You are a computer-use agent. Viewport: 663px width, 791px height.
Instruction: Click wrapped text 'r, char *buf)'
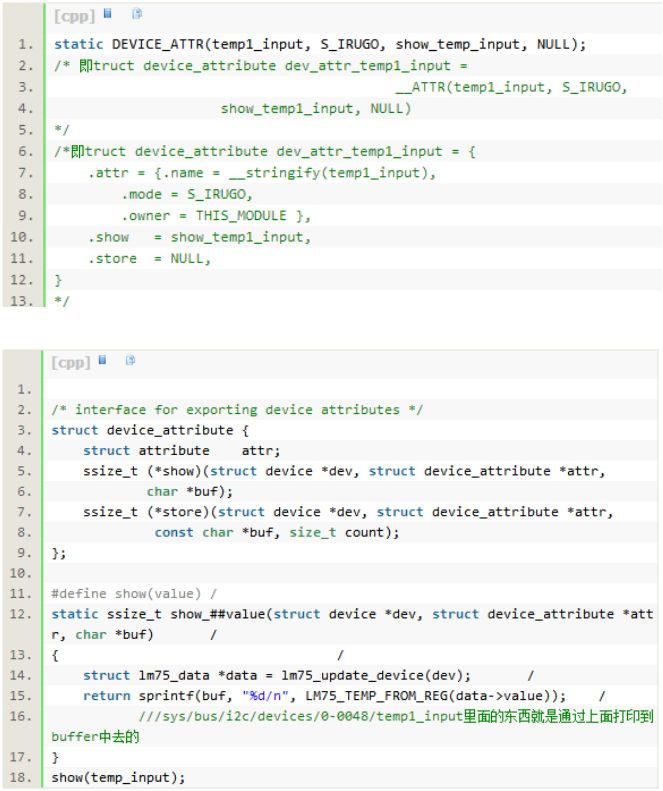click(102, 635)
